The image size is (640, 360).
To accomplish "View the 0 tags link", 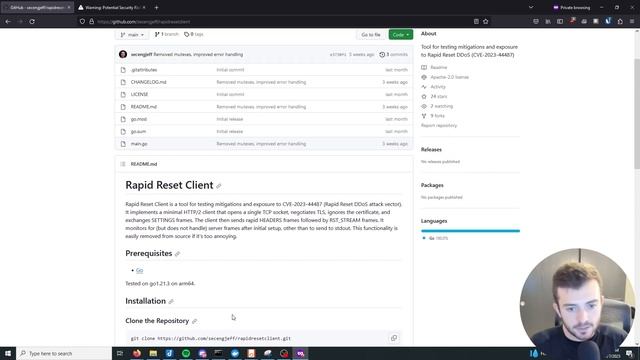I will click(x=193, y=34).
